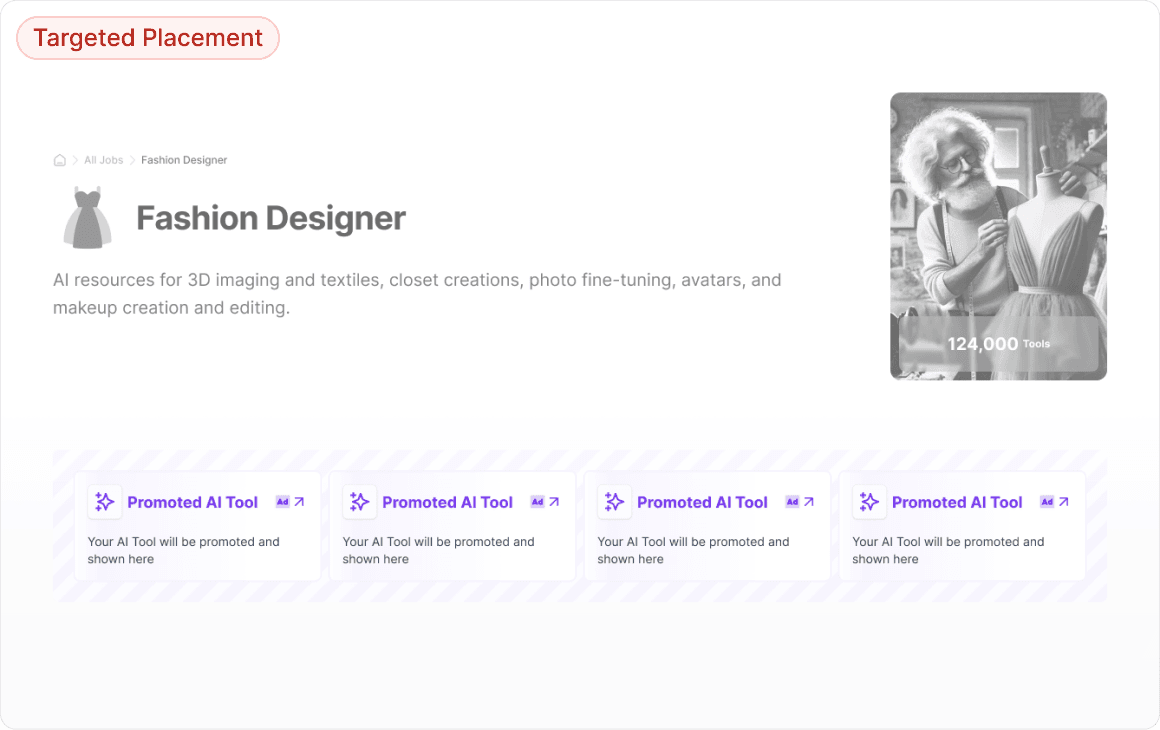The height and width of the screenshot is (730, 1160).
Task: Open the Targeted Placement pill
Action: 147,38
